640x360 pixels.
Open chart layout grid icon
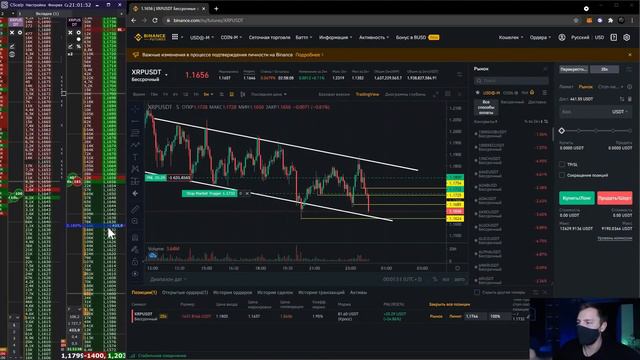pos(448,94)
